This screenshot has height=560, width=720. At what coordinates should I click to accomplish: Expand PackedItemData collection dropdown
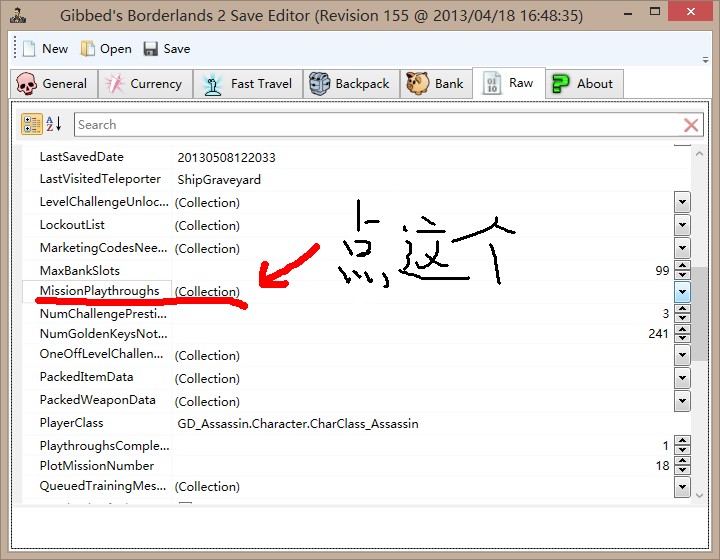[682, 378]
